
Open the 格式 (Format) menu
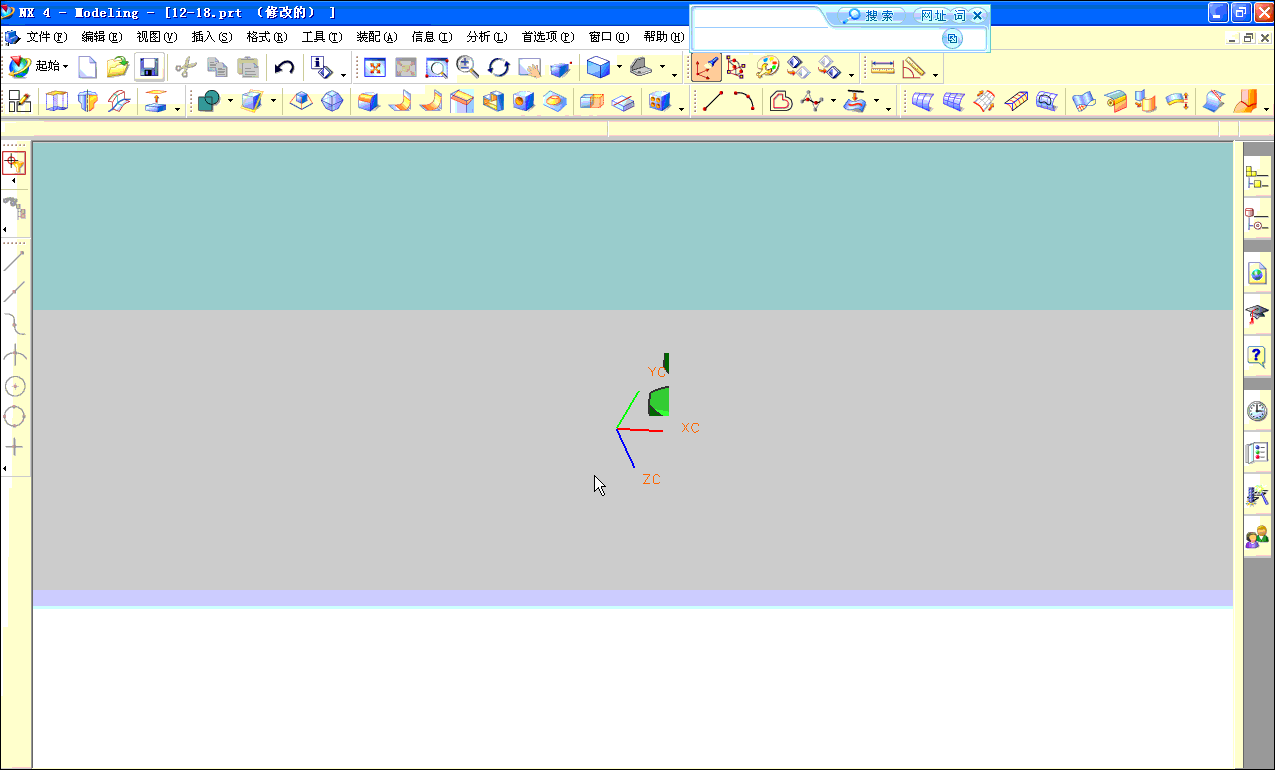pyautogui.click(x=266, y=37)
